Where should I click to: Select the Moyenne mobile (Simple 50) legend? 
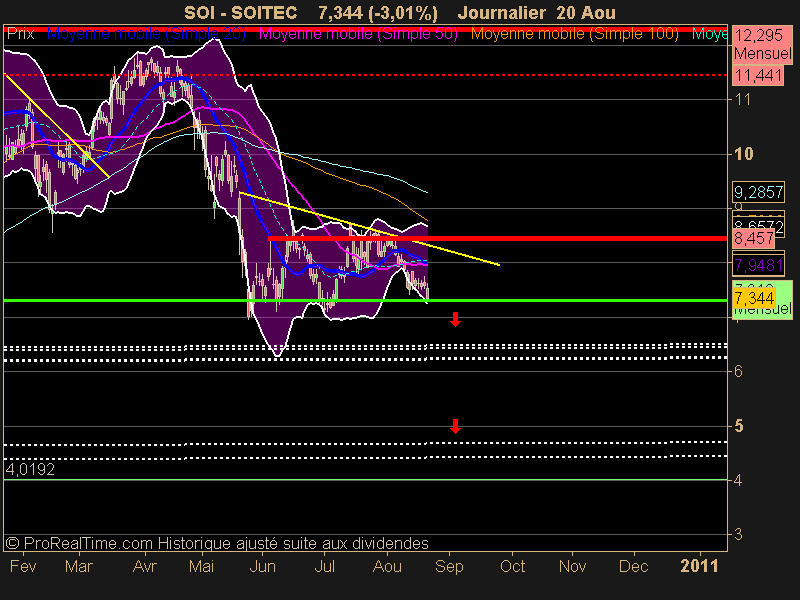point(358,34)
